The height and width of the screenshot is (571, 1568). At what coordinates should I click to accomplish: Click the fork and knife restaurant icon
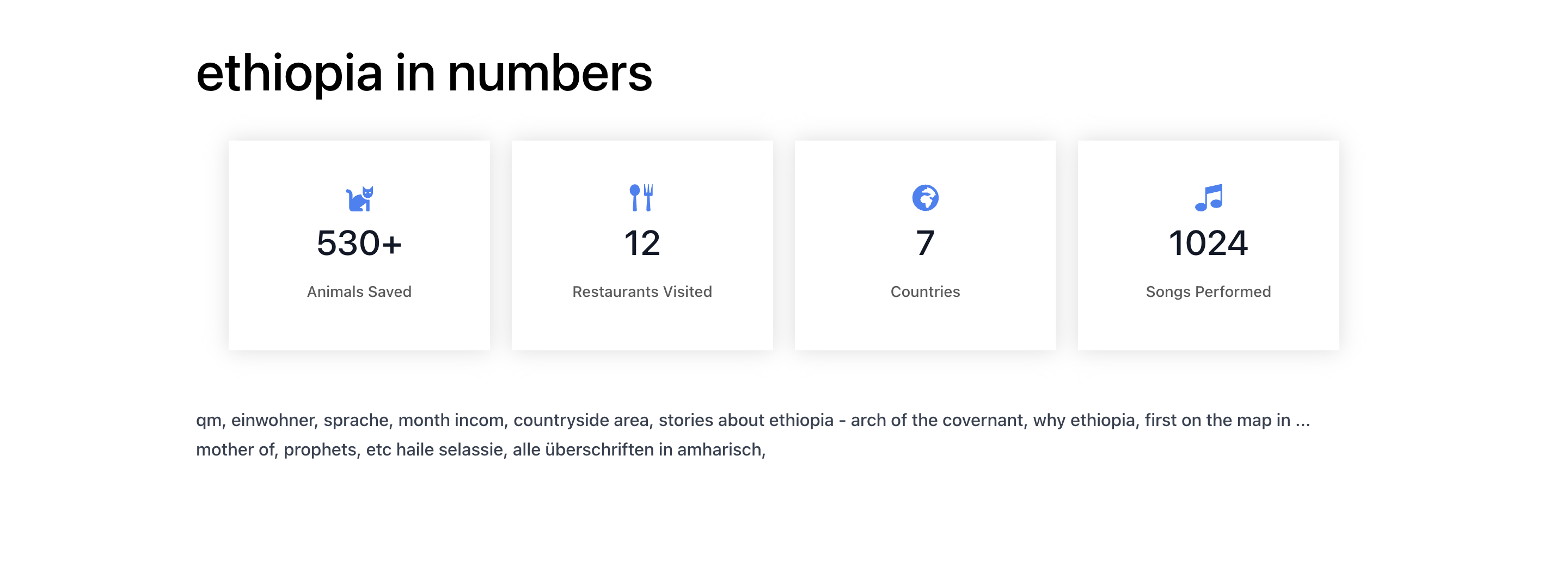[641, 198]
